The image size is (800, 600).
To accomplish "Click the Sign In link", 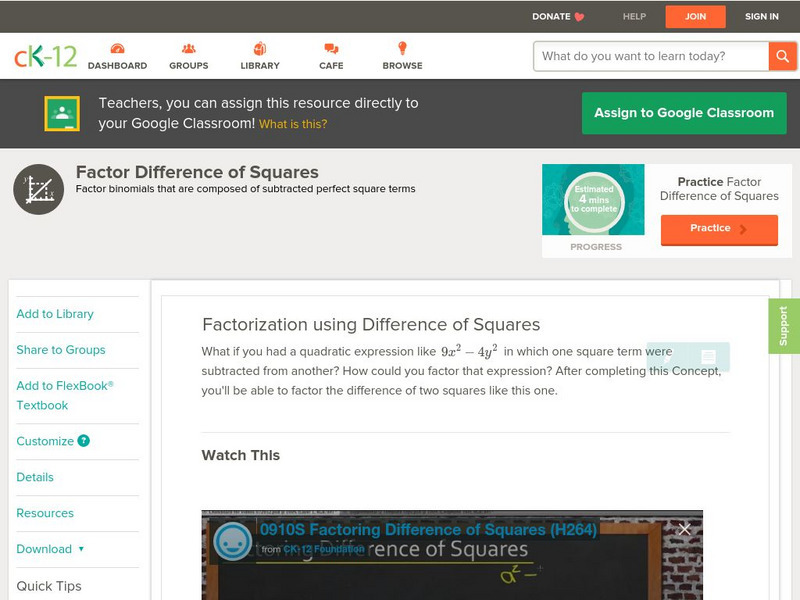I will coord(762,16).
